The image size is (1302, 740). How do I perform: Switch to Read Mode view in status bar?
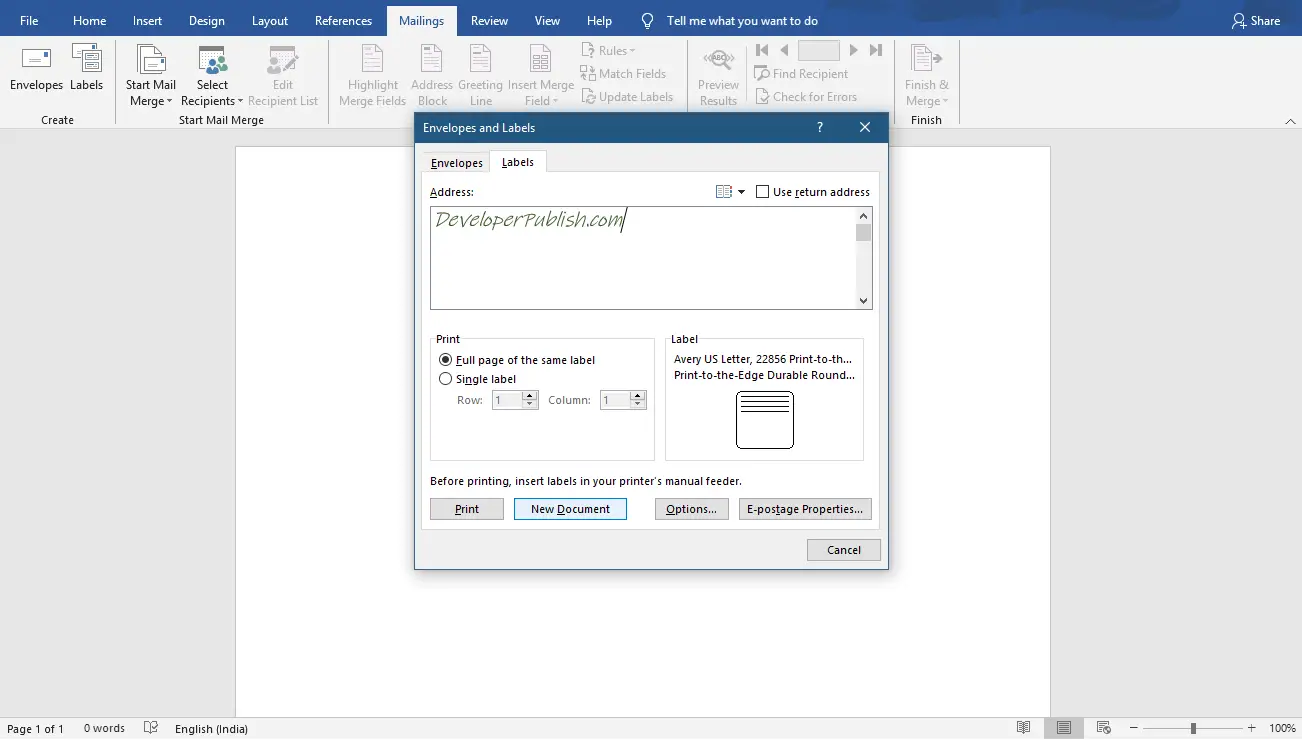pyautogui.click(x=1023, y=727)
